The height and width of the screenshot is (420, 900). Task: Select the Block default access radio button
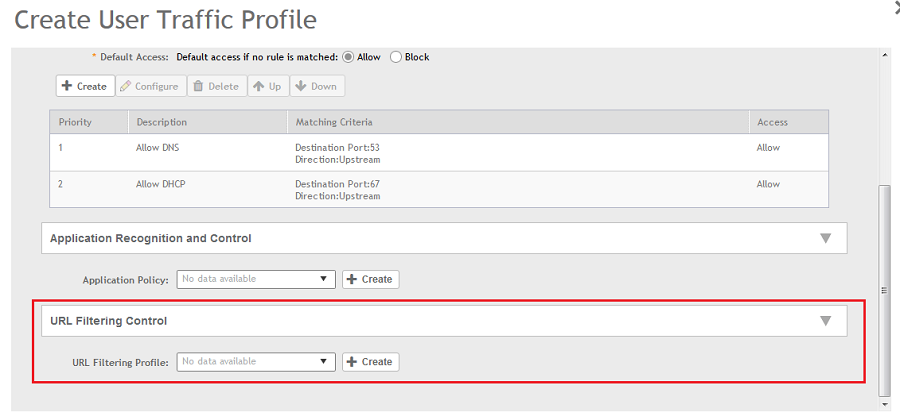click(x=396, y=57)
